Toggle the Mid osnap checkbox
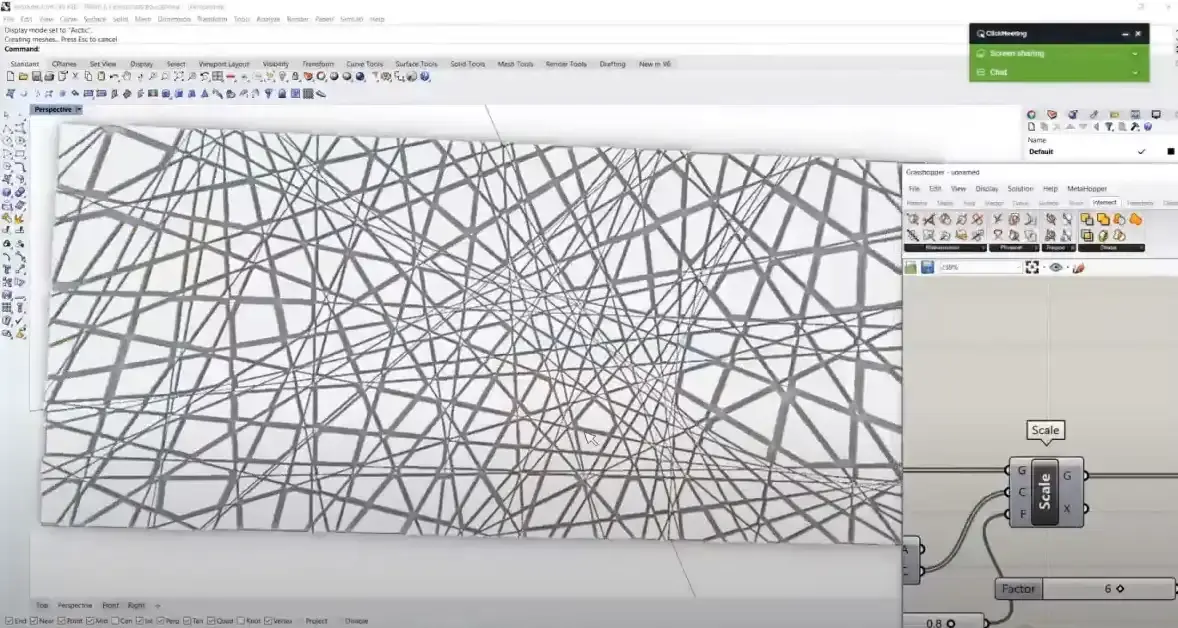 click(x=90, y=621)
